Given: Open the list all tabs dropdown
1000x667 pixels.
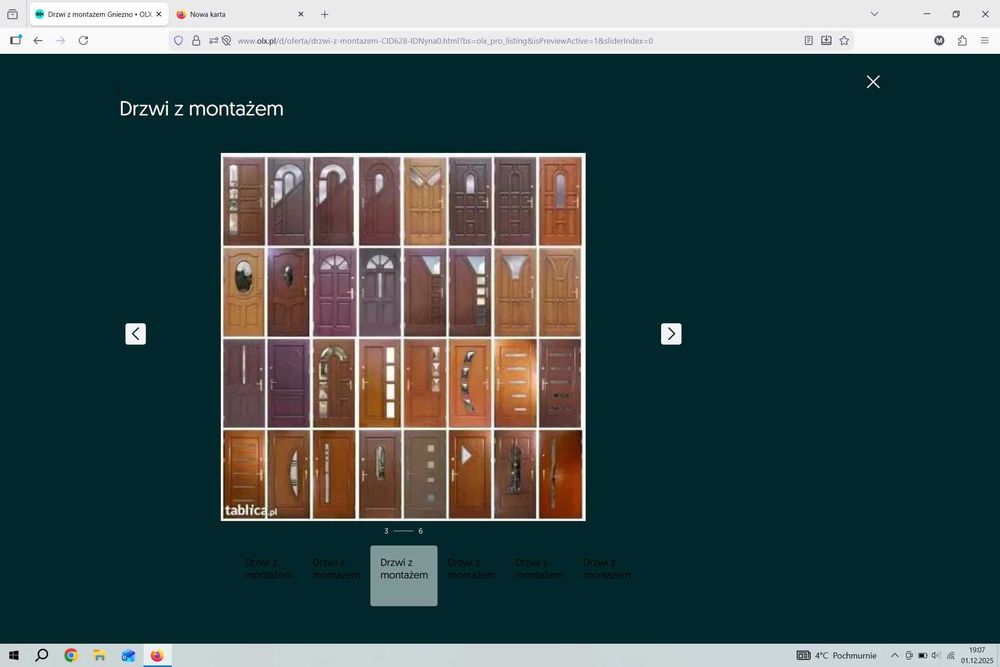Looking at the screenshot, I should point(874,14).
